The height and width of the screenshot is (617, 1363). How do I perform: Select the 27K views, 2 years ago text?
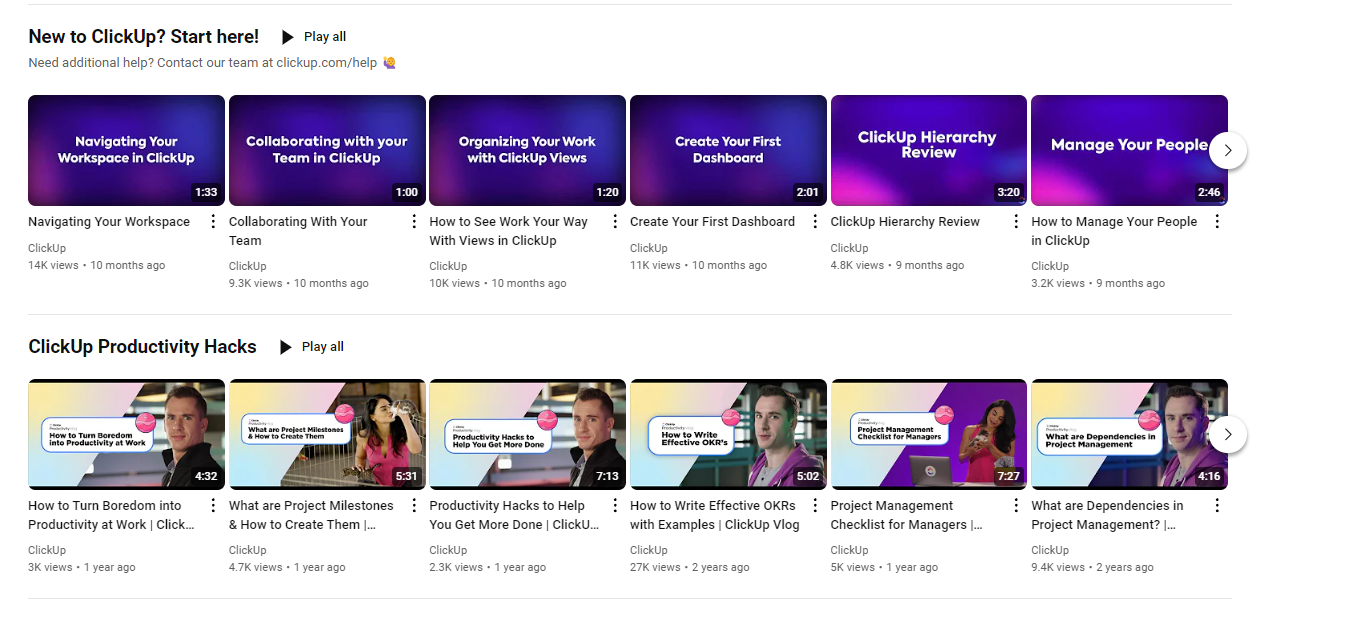tap(690, 568)
